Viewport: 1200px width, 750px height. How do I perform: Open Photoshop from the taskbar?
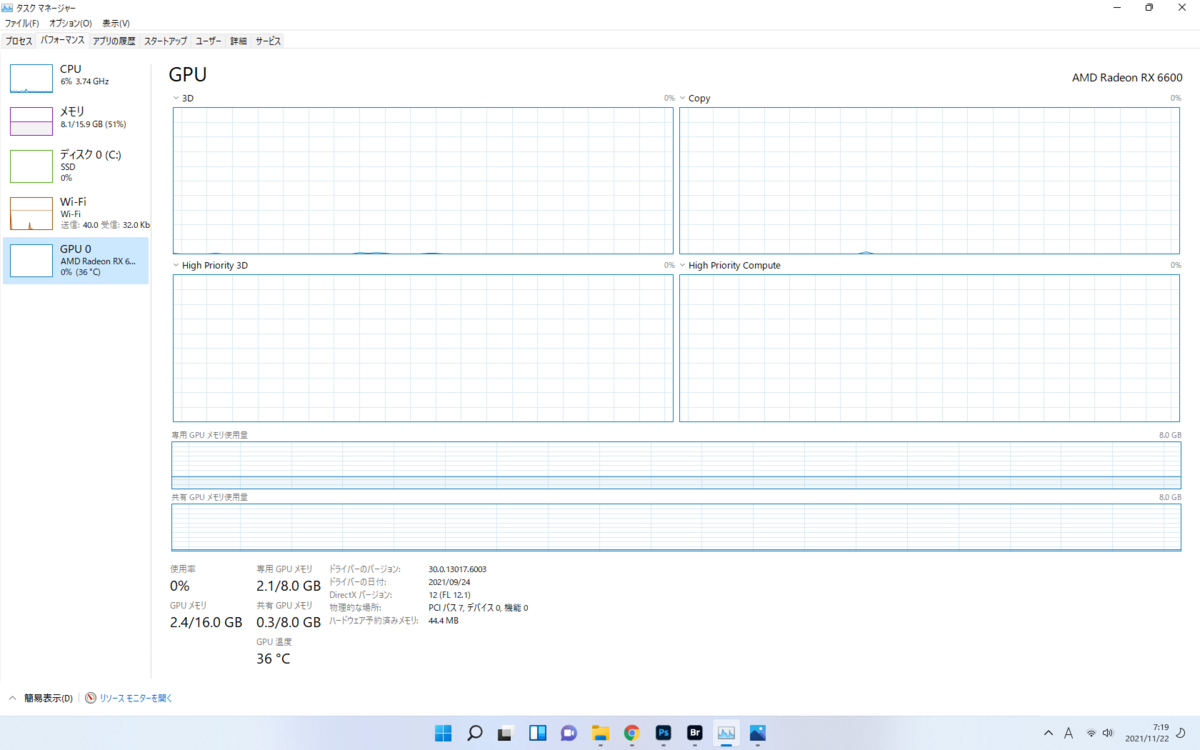click(x=663, y=733)
